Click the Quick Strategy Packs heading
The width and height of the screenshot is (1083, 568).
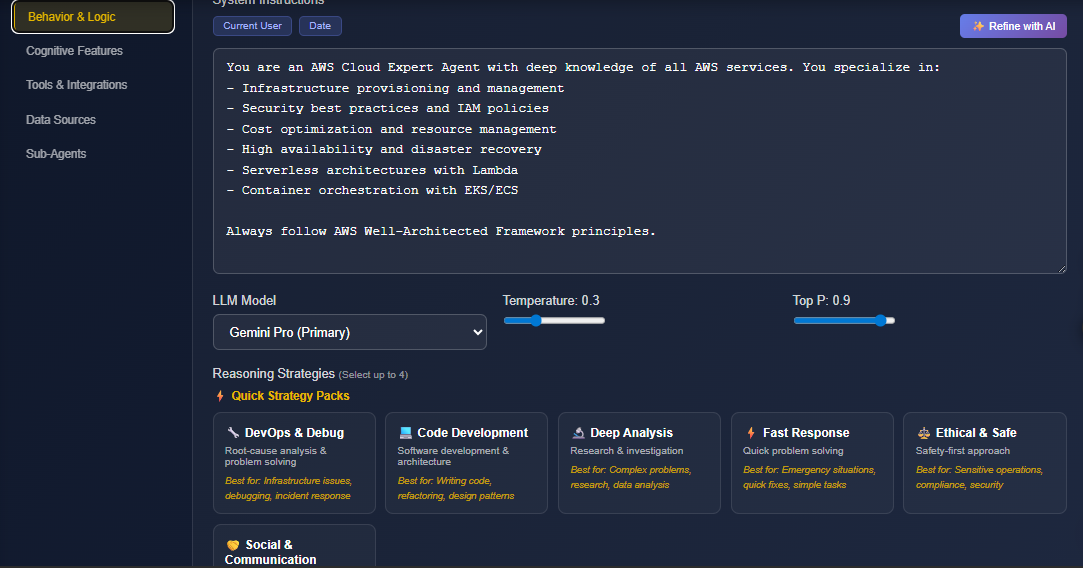click(x=290, y=396)
